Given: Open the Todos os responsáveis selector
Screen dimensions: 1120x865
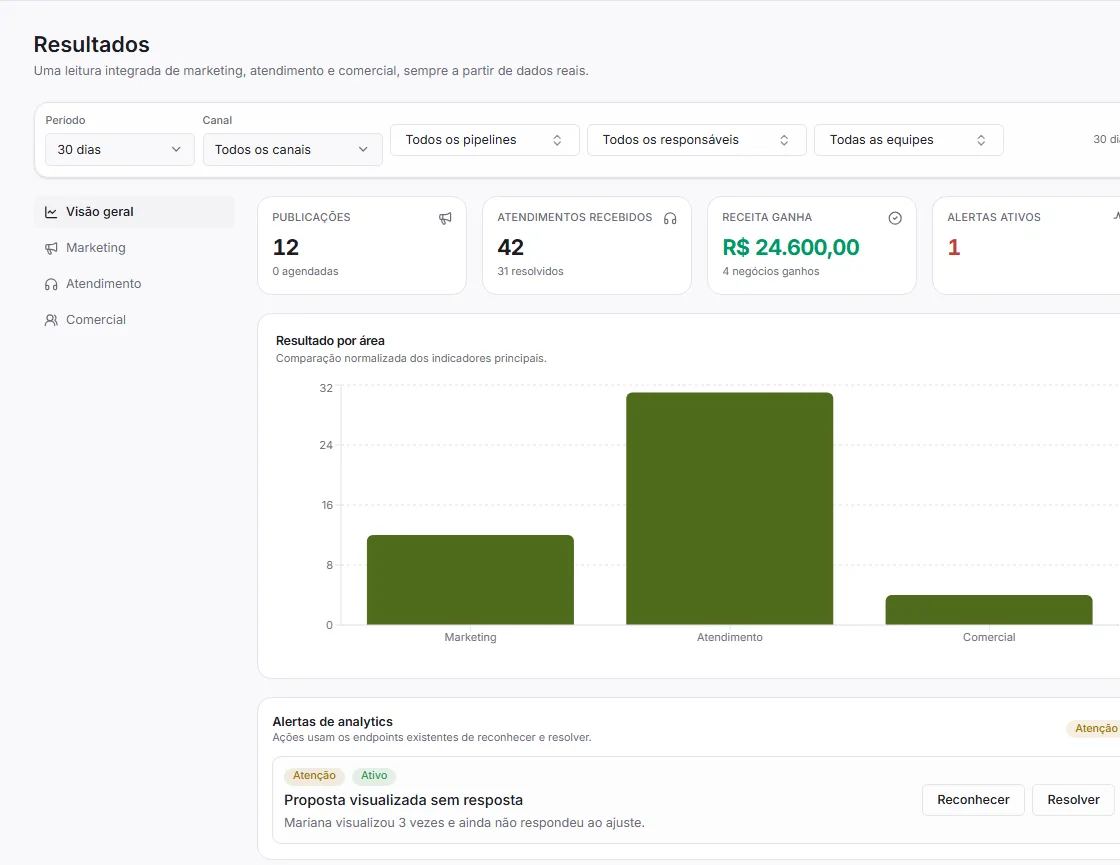Looking at the screenshot, I should pos(696,140).
